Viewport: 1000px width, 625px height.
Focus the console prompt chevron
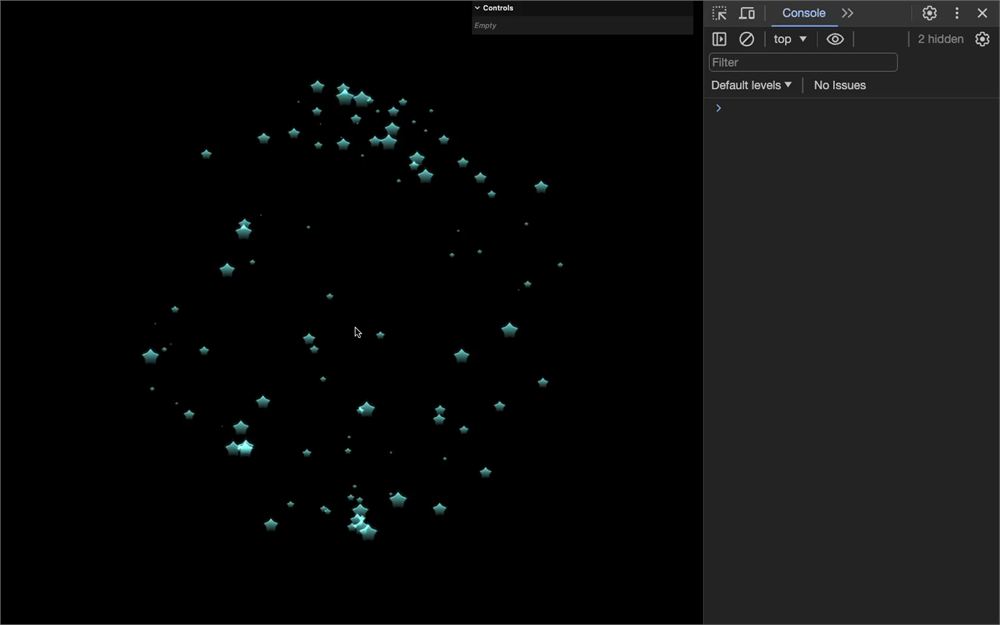pos(718,108)
